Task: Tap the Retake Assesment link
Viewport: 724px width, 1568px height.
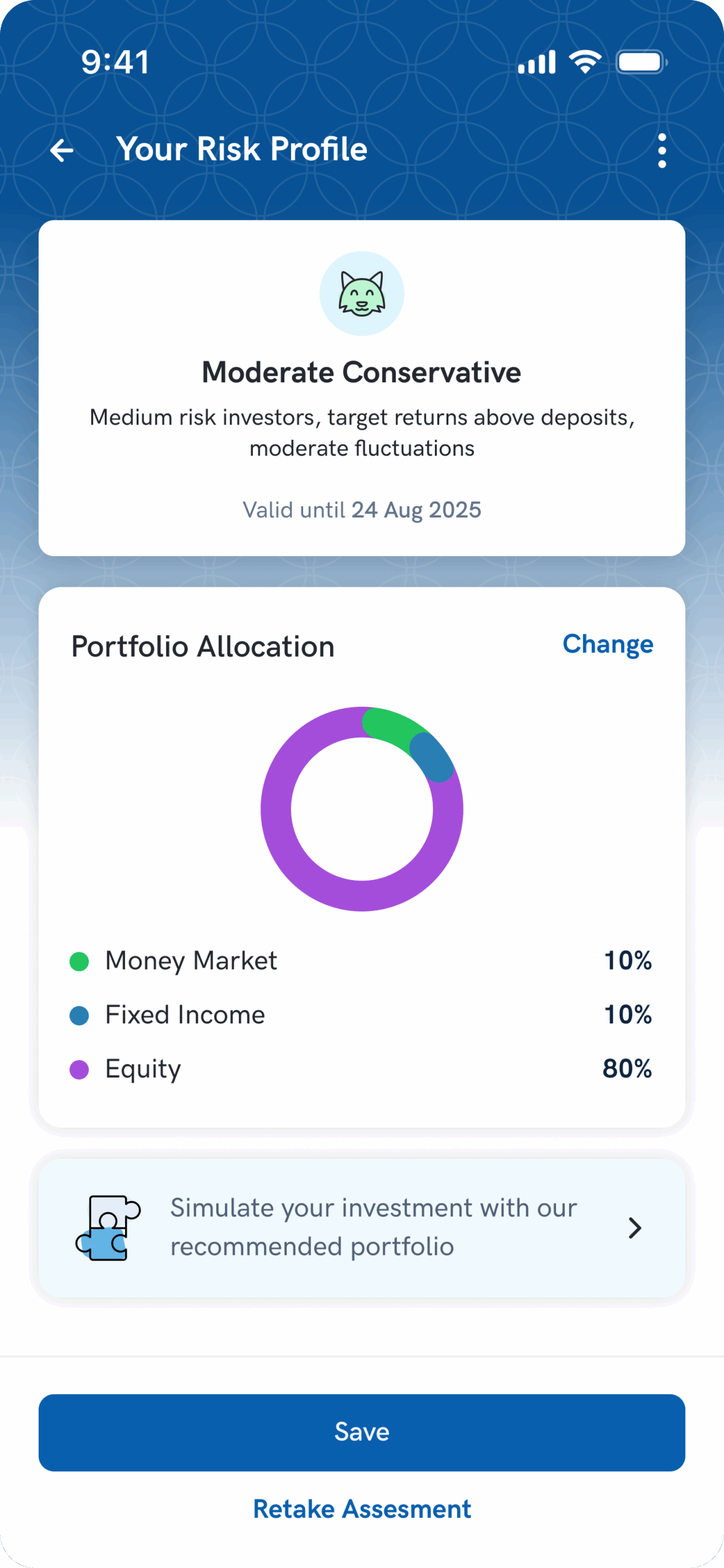Action: 362,1509
